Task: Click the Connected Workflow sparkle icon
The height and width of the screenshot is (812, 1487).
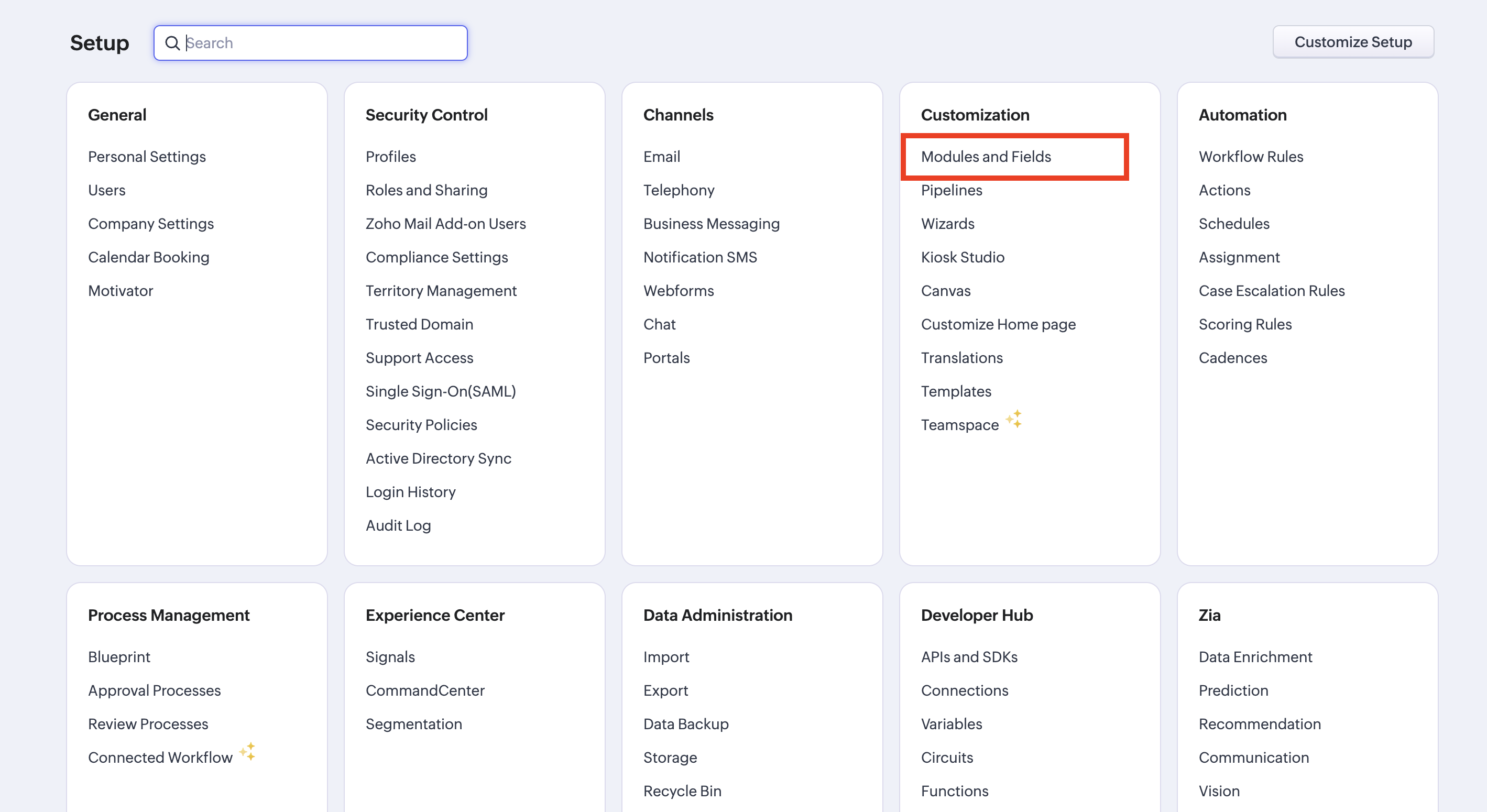Action: (x=248, y=751)
